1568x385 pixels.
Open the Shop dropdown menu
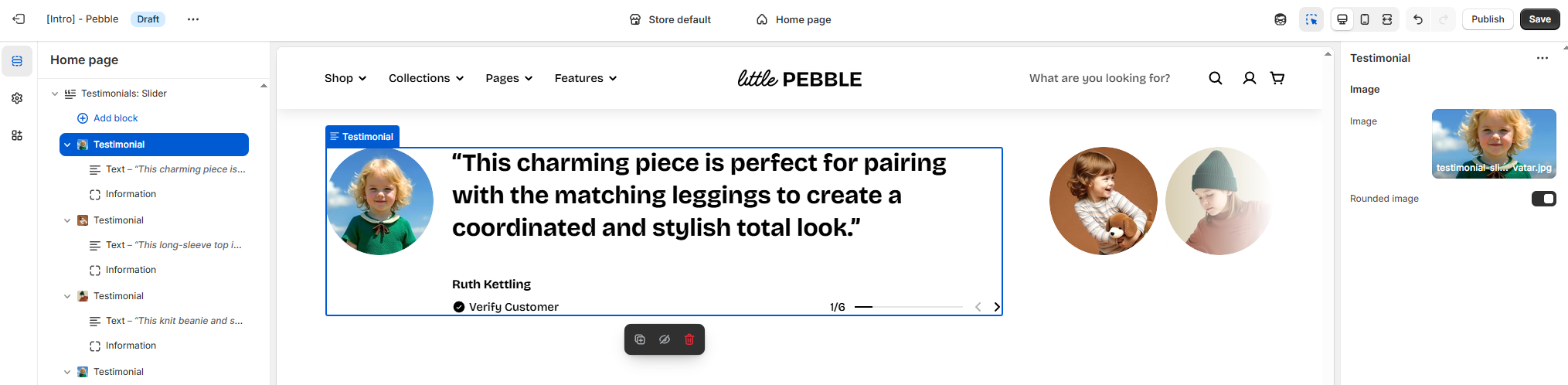tap(345, 78)
